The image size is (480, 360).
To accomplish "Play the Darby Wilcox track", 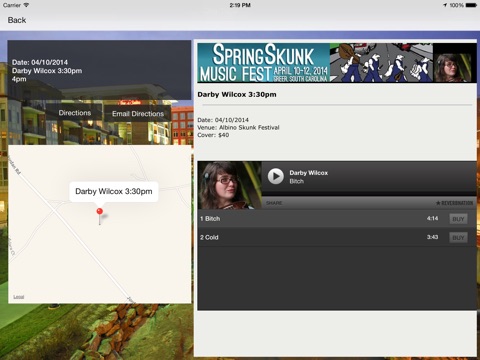I will click(276, 176).
